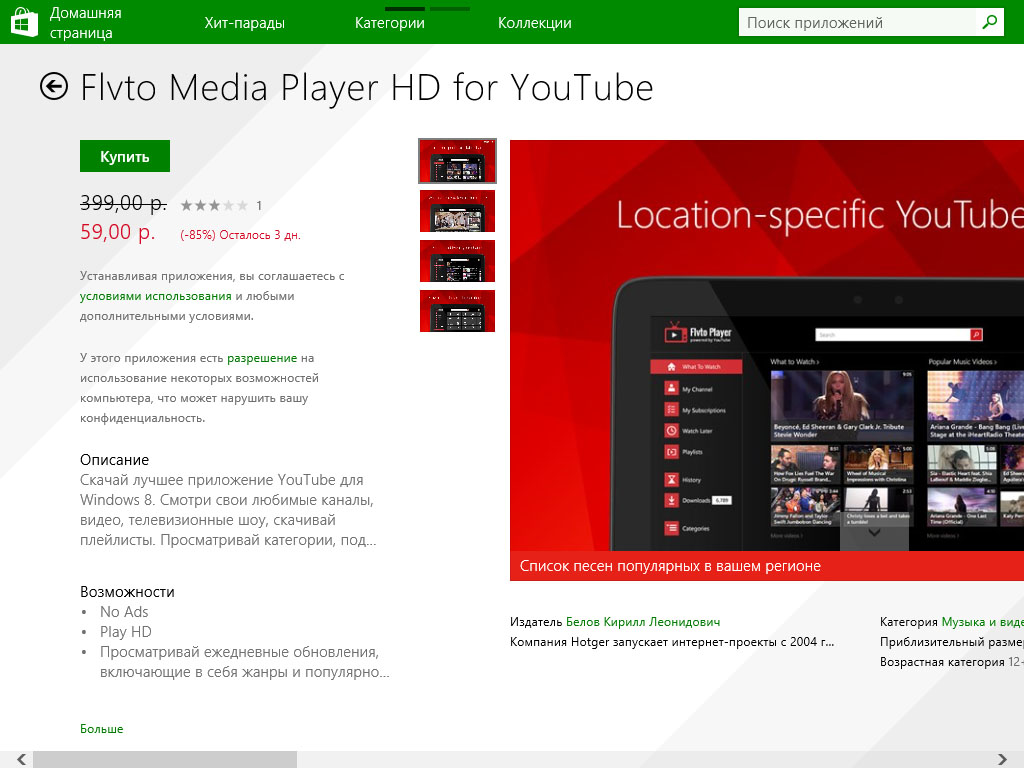Open publisher Белов Кирилл Леонидович link
Screen dimensions: 1024x768
pos(643,622)
